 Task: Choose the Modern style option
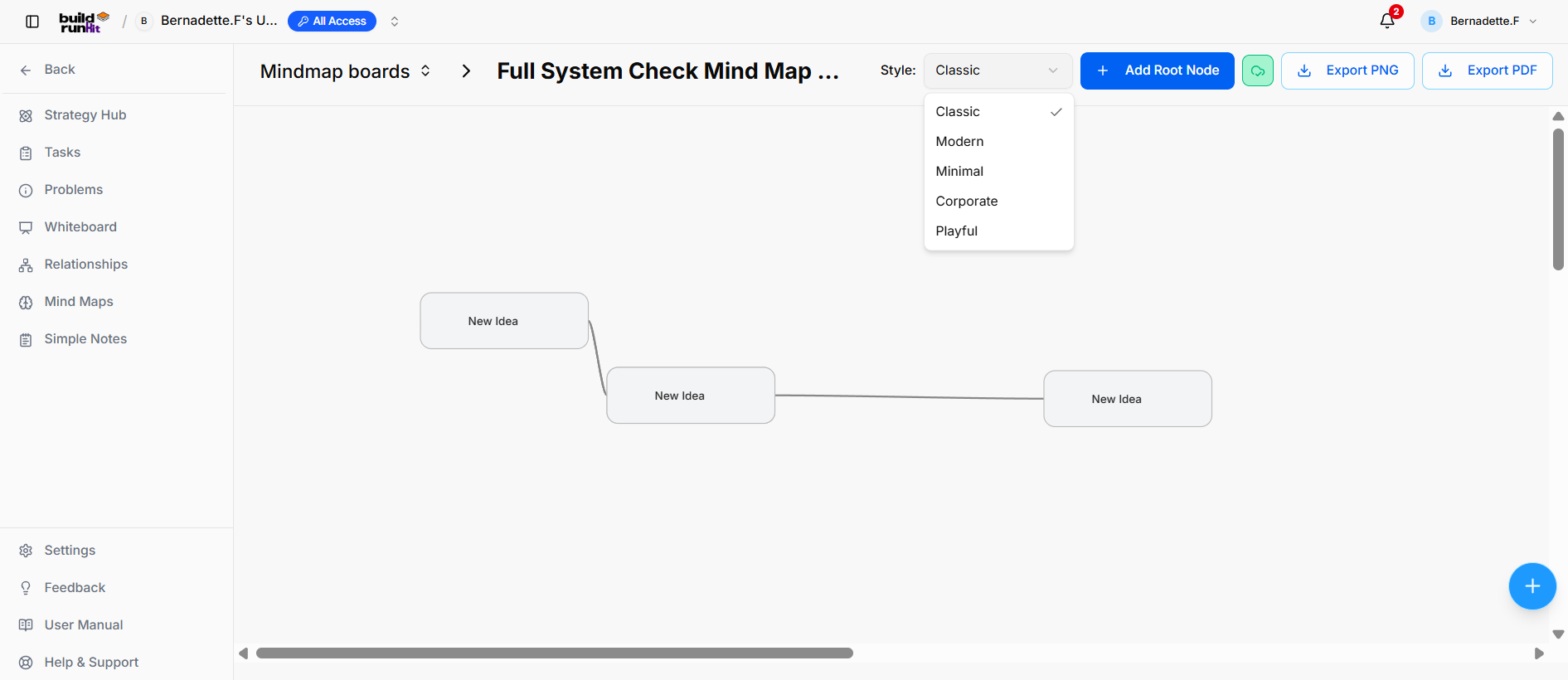tap(998, 142)
